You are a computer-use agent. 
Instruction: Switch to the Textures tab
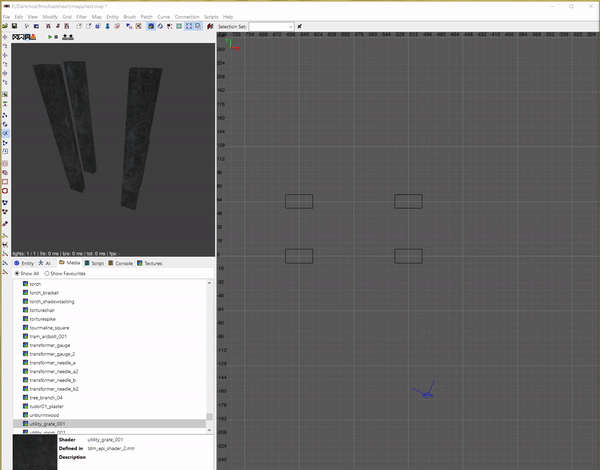150,263
